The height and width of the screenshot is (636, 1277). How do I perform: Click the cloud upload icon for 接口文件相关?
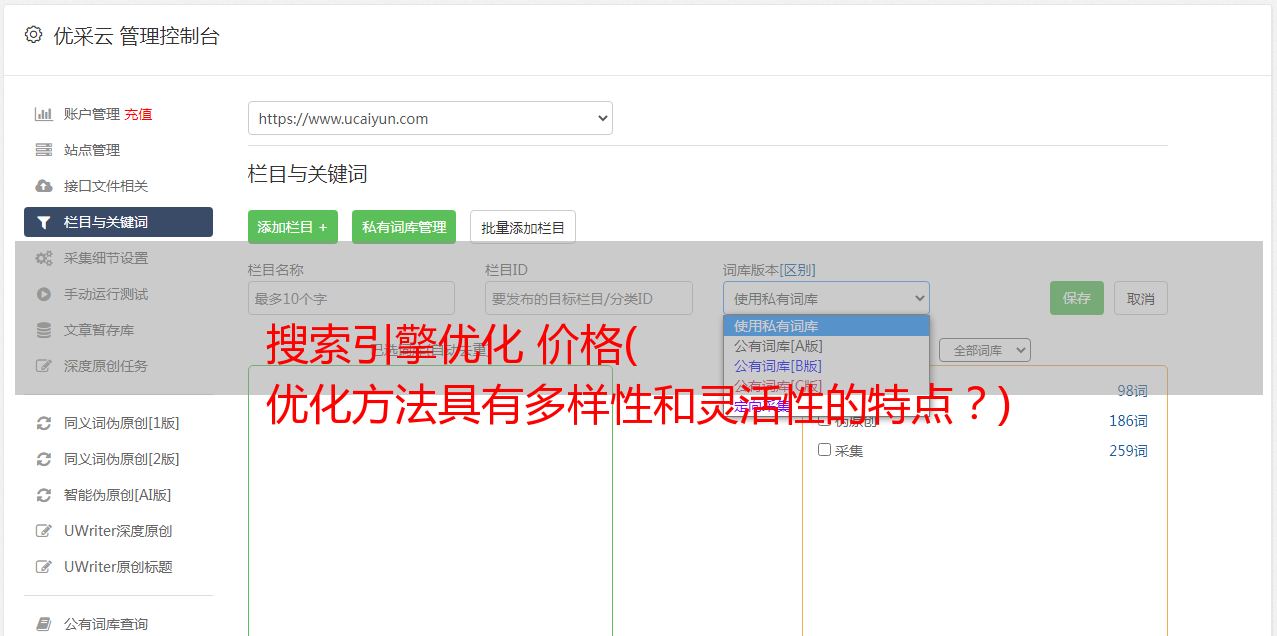pyautogui.click(x=44, y=186)
